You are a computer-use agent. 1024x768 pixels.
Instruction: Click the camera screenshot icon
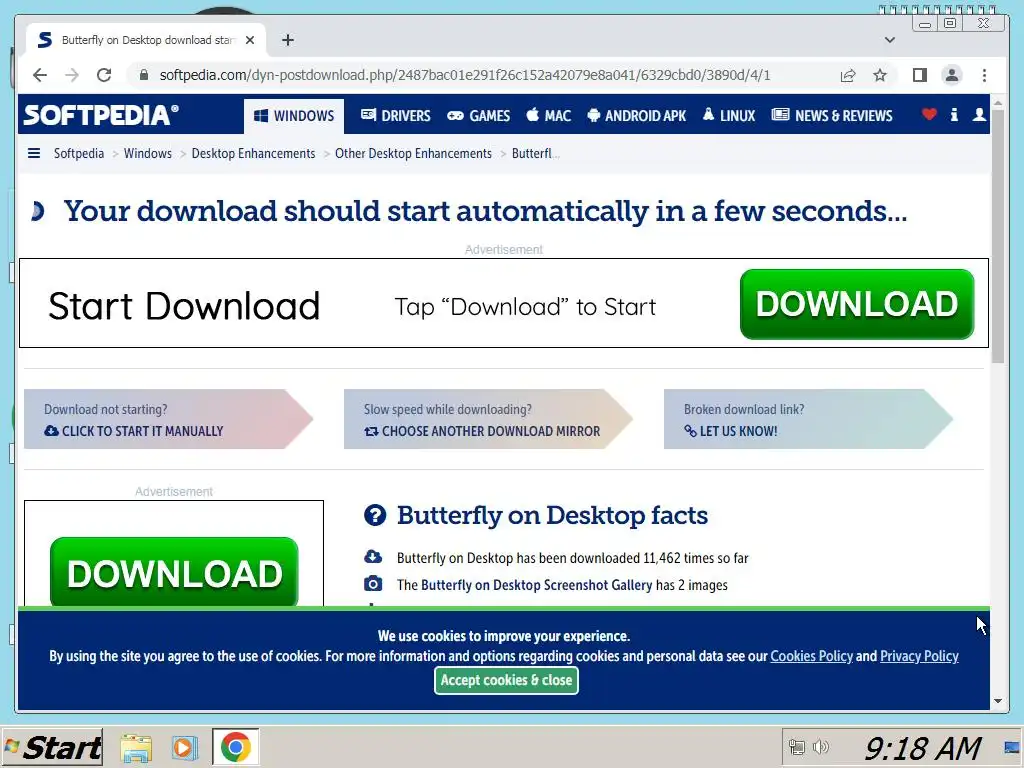[x=373, y=584]
